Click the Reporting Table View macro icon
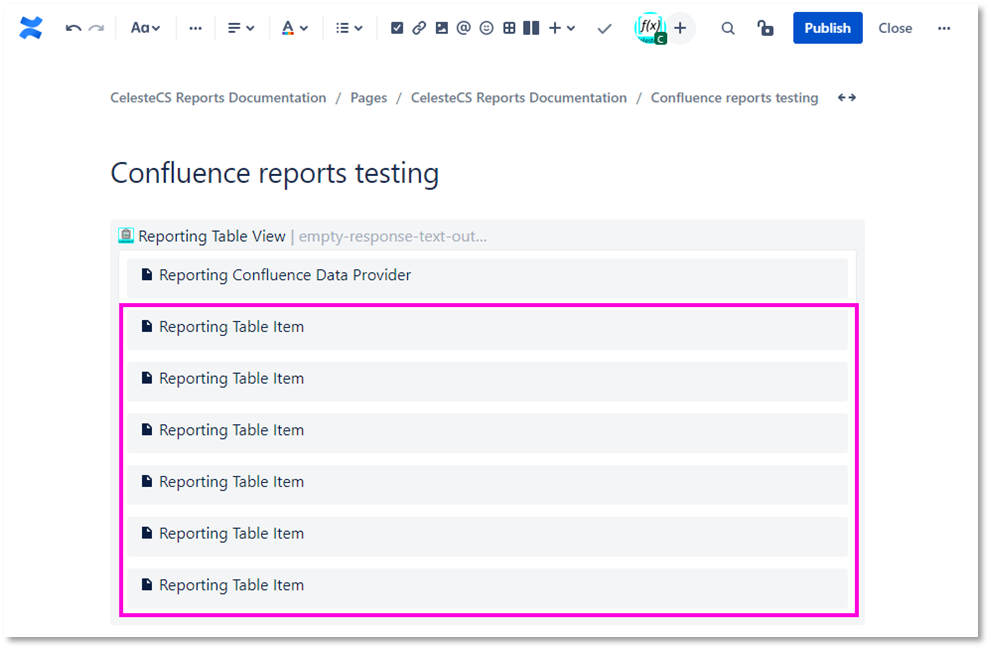The height and width of the screenshot is (650, 991). pos(126,236)
